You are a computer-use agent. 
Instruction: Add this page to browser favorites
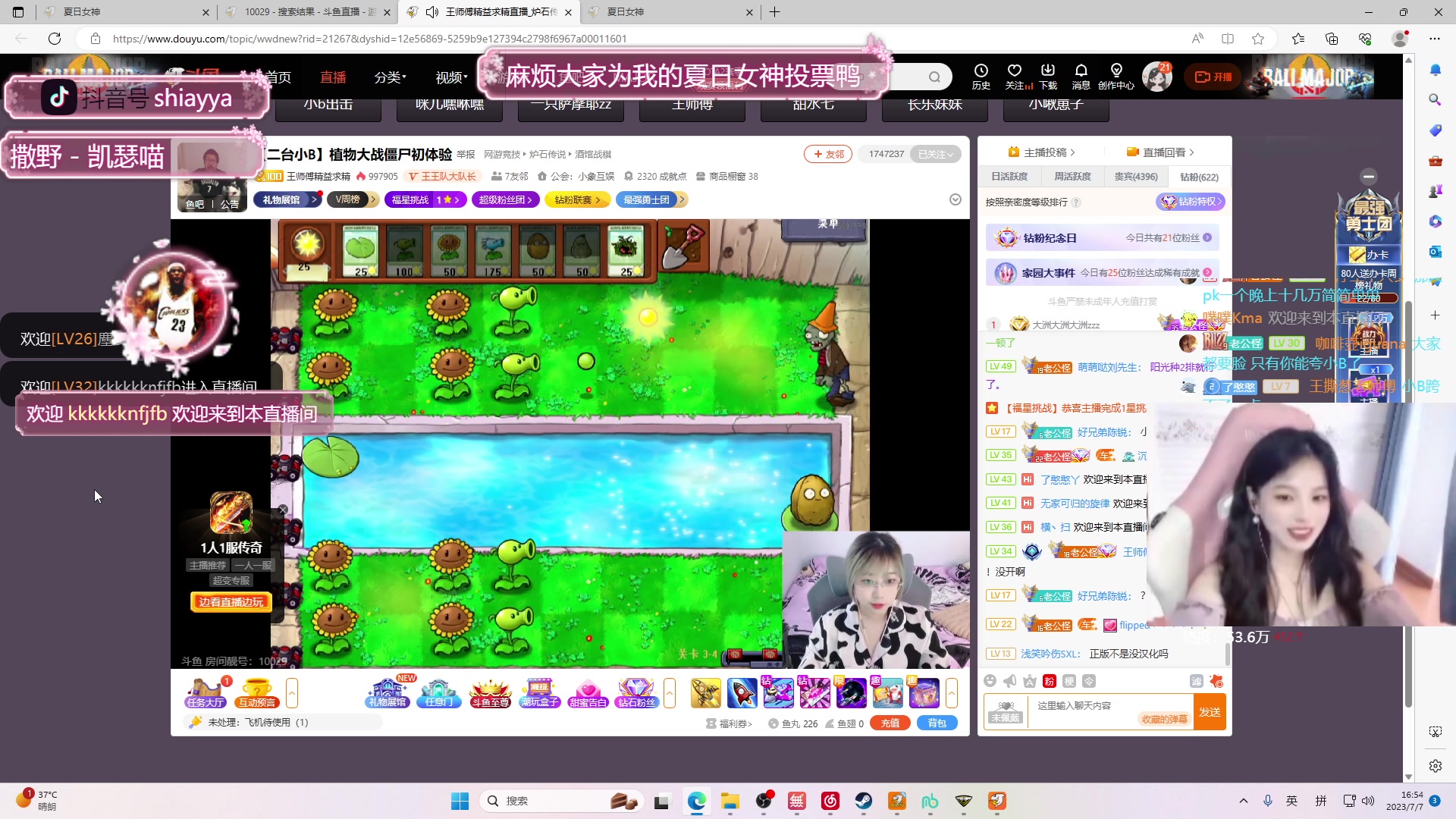[x=1258, y=39]
